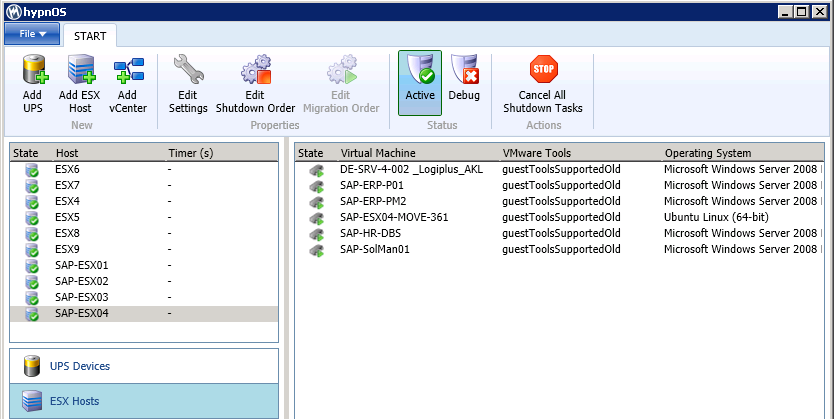Viewport: 834px width, 419px height.
Task: Click timer value of SAP-ESX04 row
Action: pyautogui.click(x=170, y=314)
